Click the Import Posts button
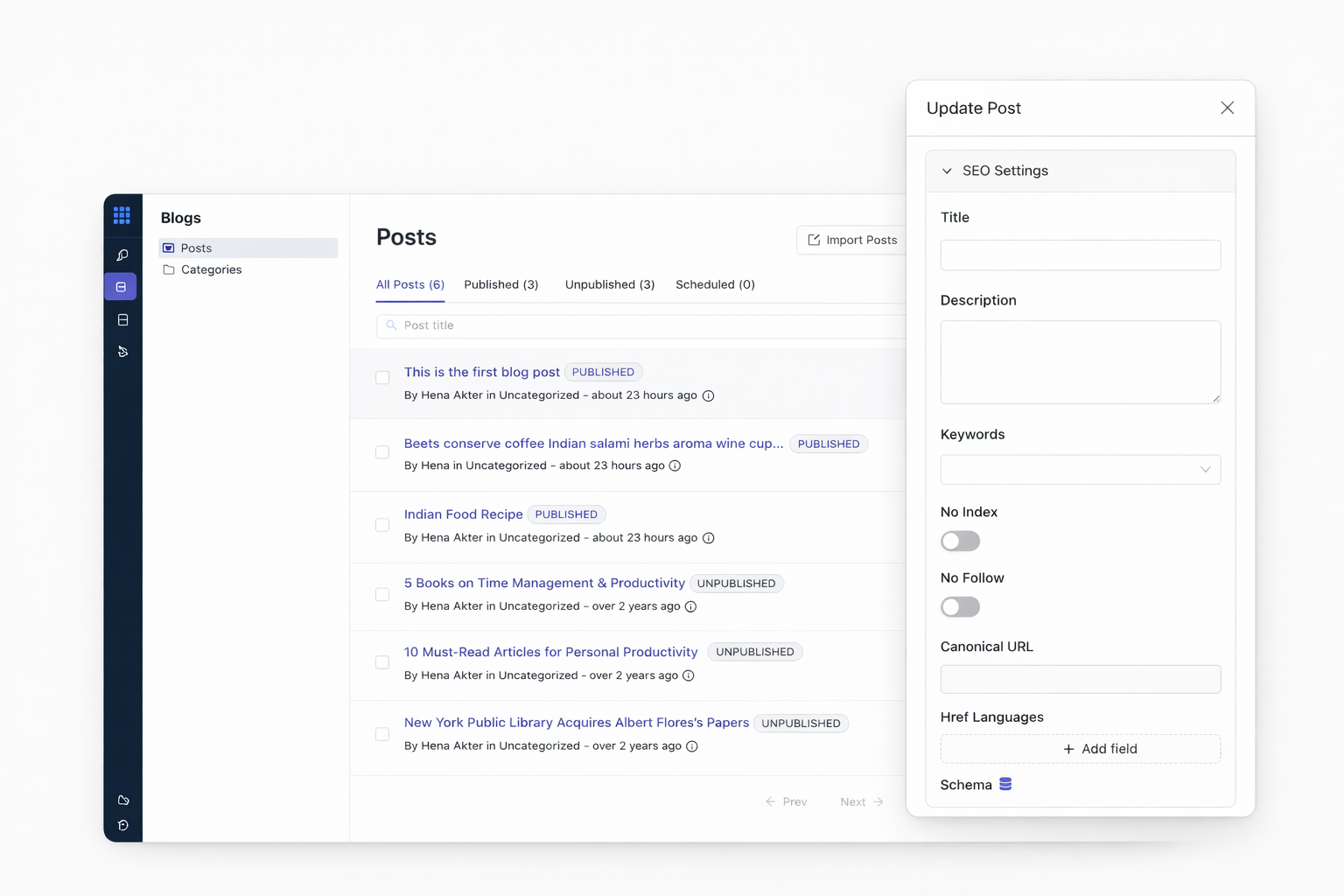 (x=852, y=240)
